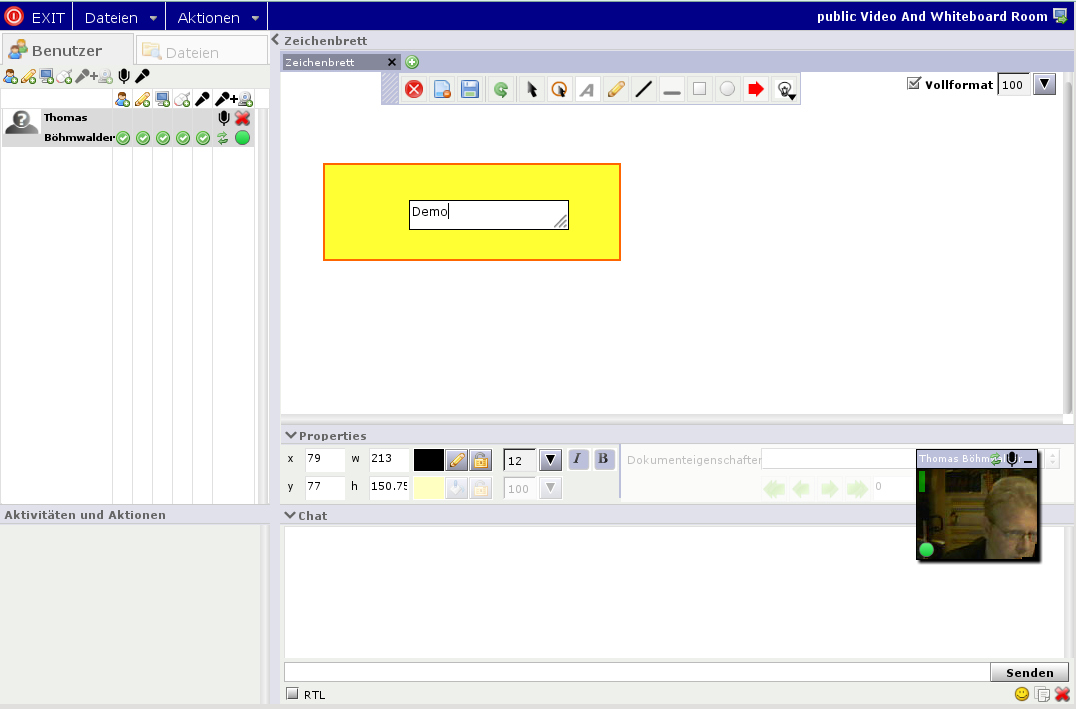Open the Vollformat zoom dropdown arrow
Viewport: 1076px width, 709px height.
[1044, 85]
